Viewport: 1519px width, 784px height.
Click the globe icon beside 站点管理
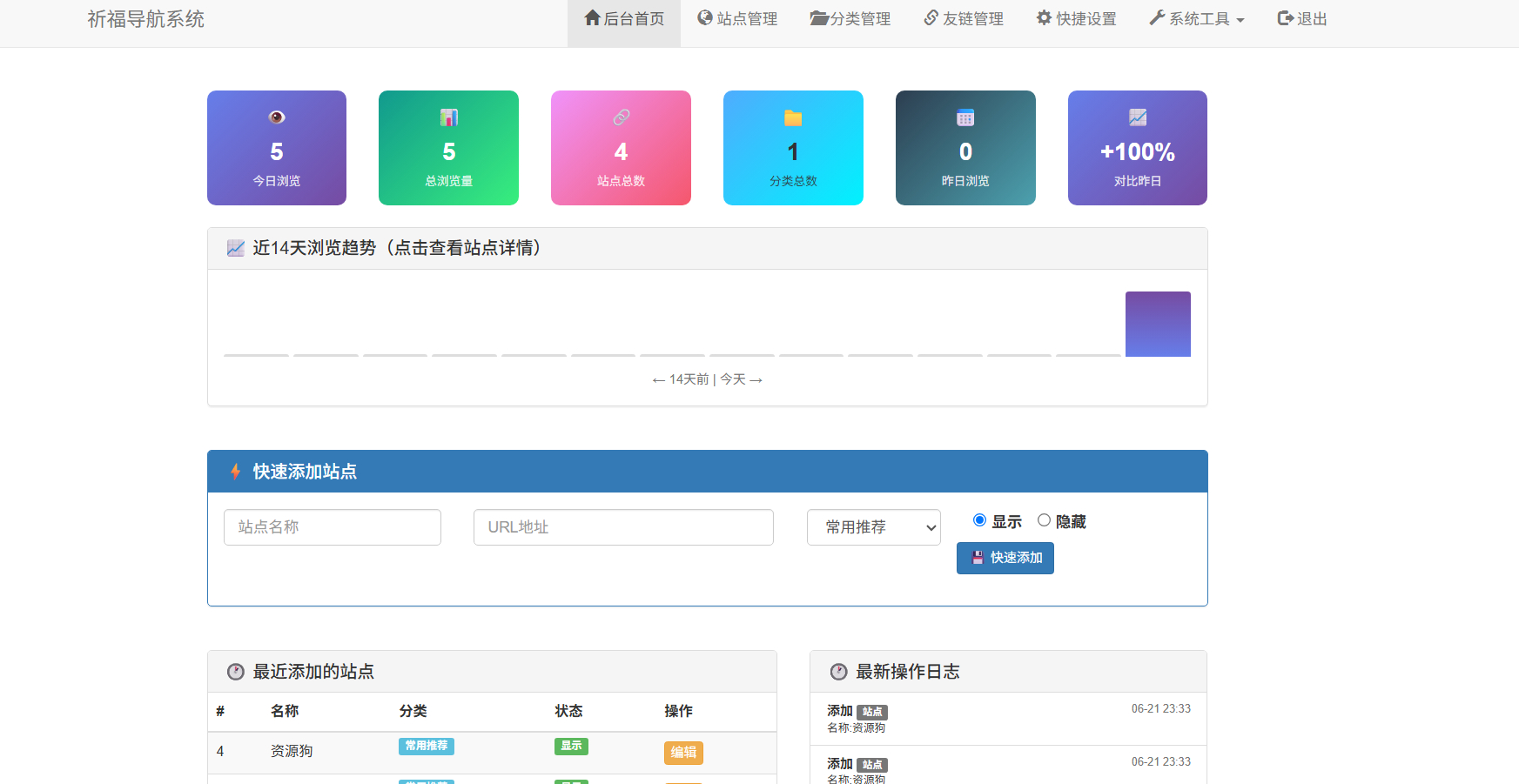(705, 18)
